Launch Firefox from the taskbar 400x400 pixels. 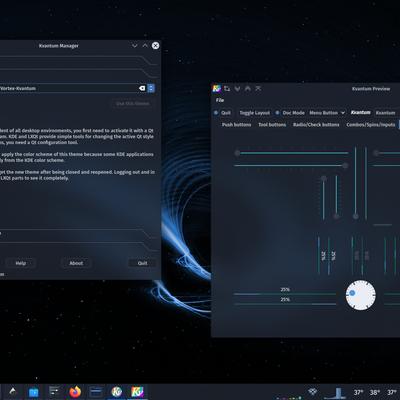(x=75, y=392)
